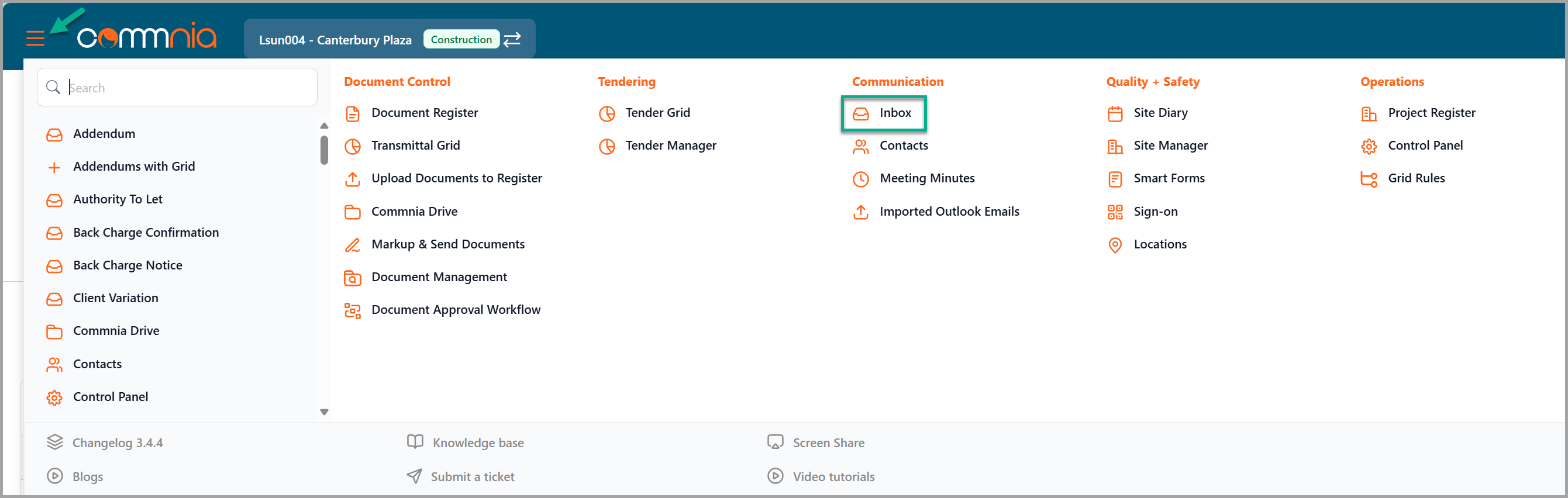Click the Locations pin icon
Screen dimensions: 1568x498
click(x=1115, y=245)
